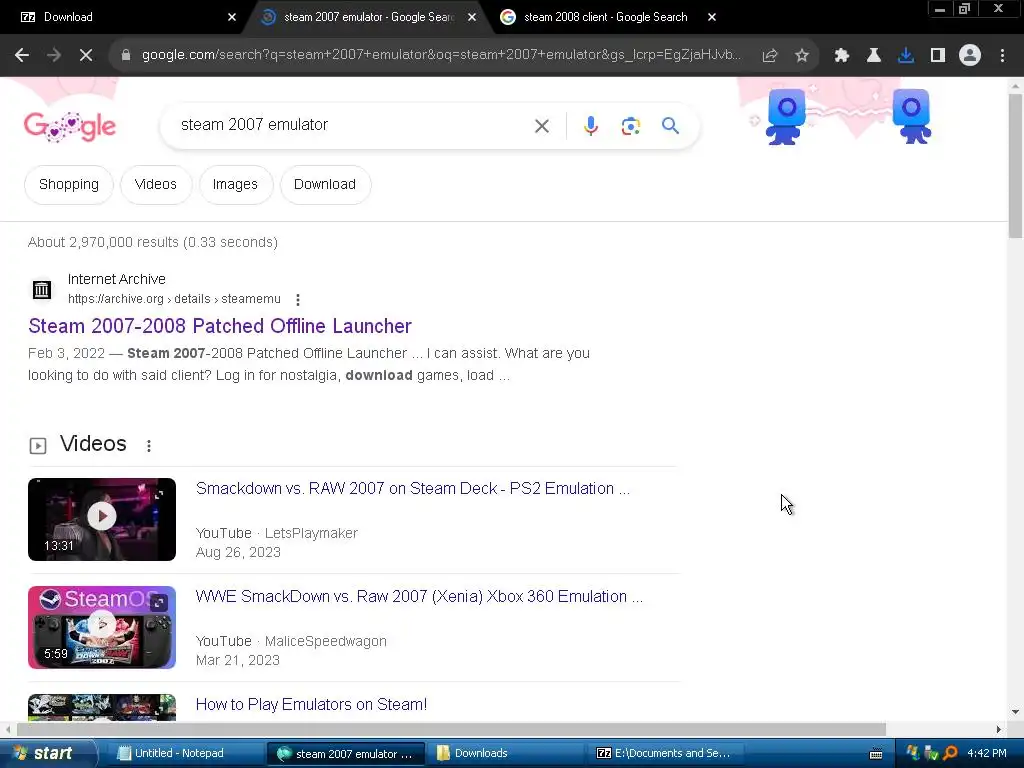Screen dimensions: 1024x768
Task: Click the search magnifier tray icon
Action: tap(950, 754)
